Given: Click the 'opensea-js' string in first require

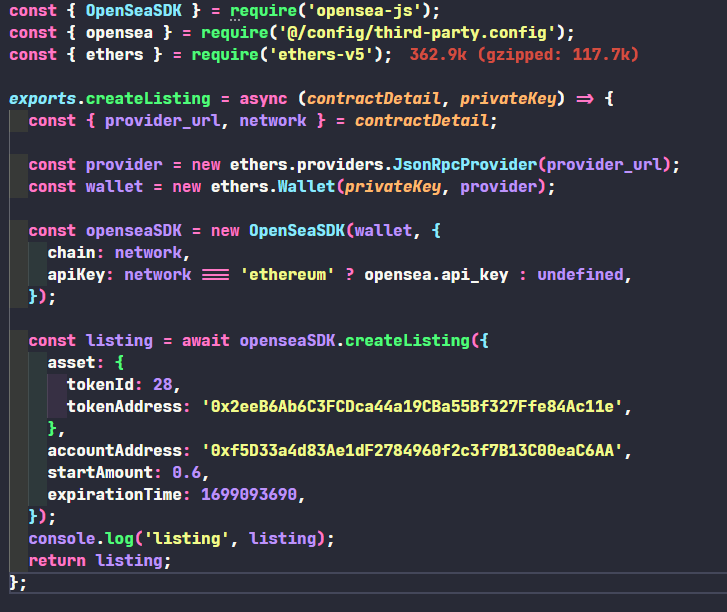Looking at the screenshot, I should pos(365,11).
